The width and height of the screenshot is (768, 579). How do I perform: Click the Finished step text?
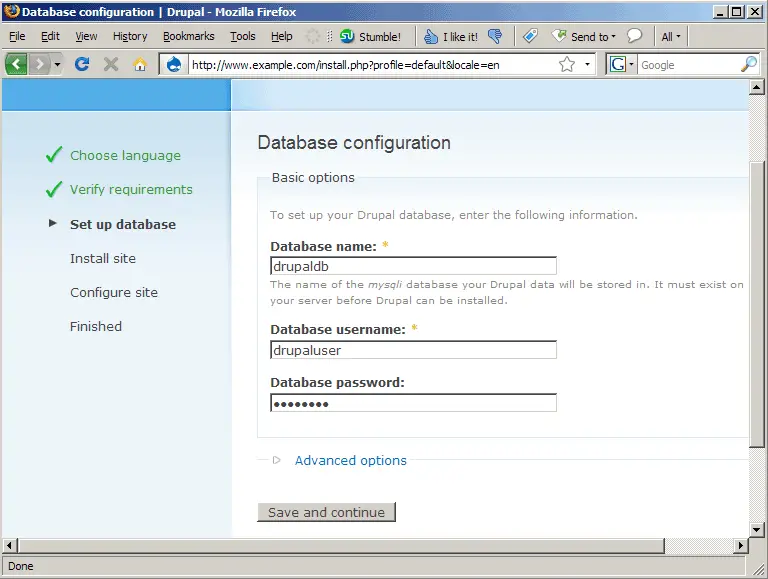[96, 326]
